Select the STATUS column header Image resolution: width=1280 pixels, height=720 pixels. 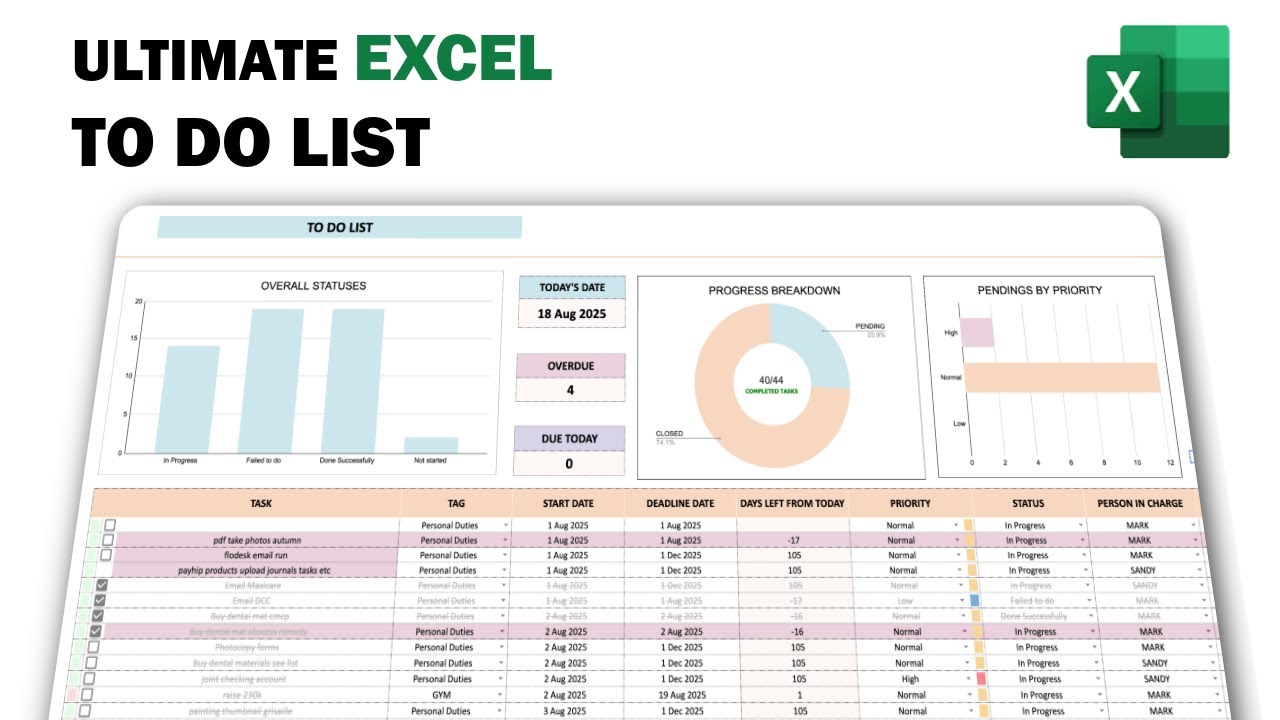tap(1028, 503)
